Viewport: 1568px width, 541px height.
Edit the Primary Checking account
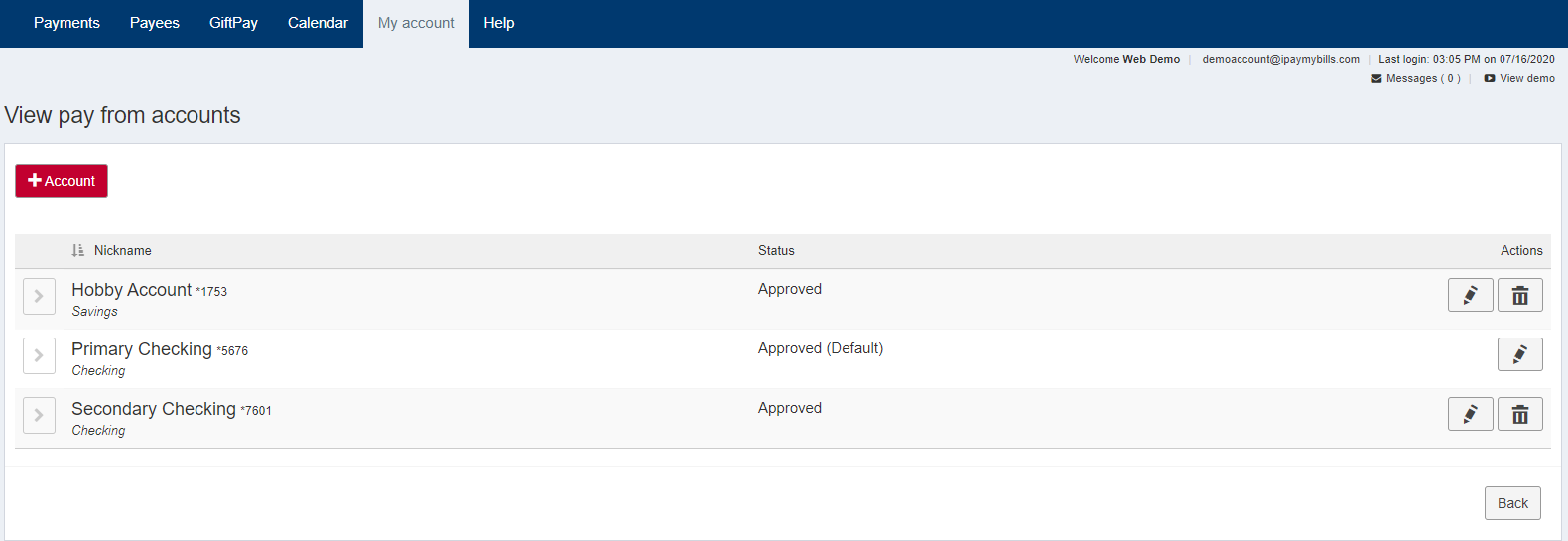(x=1519, y=354)
